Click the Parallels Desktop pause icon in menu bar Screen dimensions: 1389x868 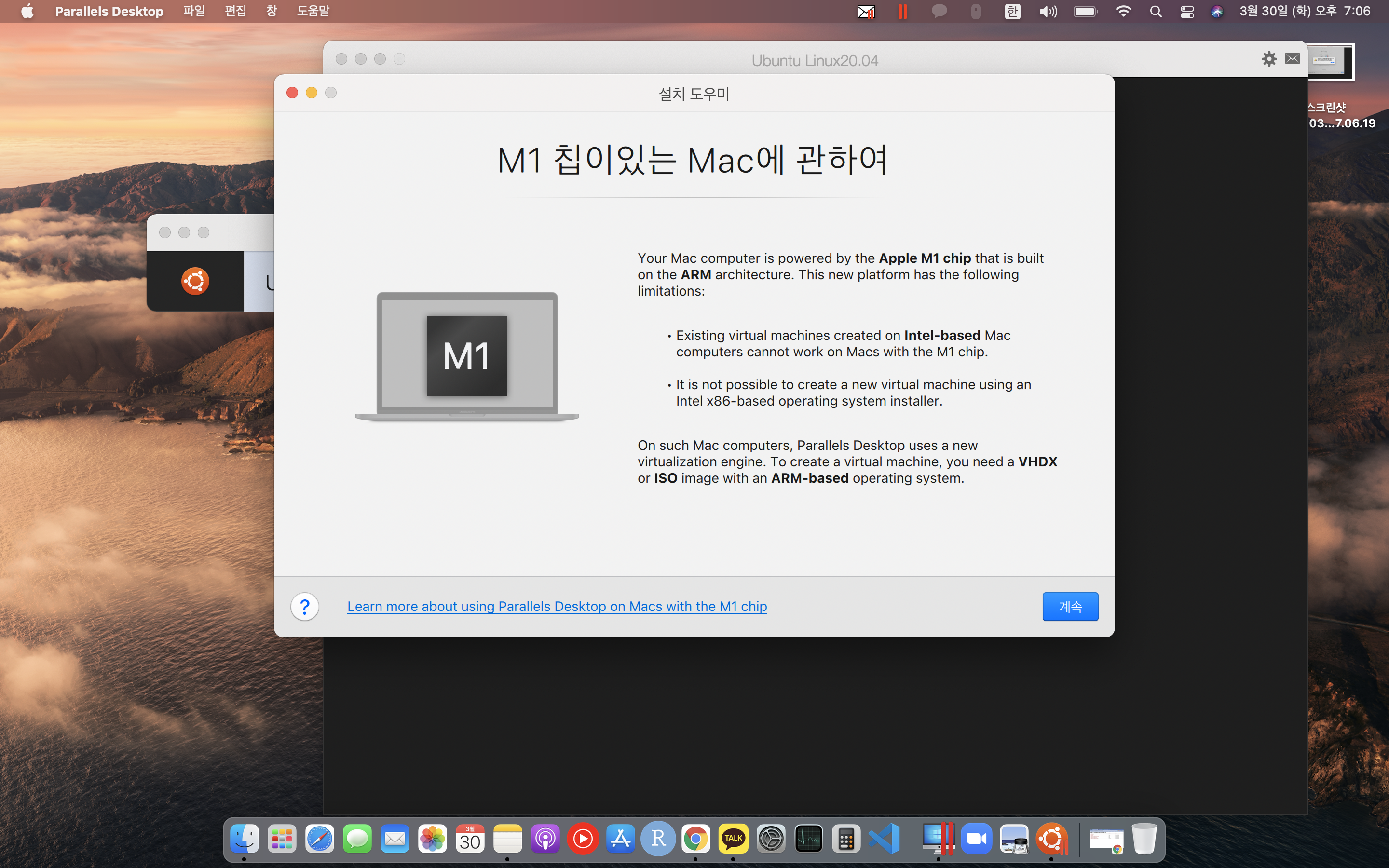902,12
